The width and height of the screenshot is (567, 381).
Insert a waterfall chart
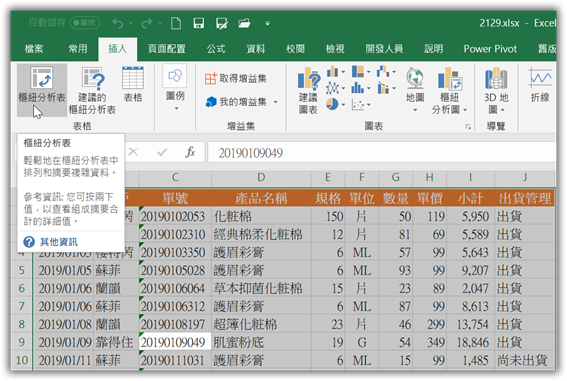pyautogui.click(x=383, y=72)
